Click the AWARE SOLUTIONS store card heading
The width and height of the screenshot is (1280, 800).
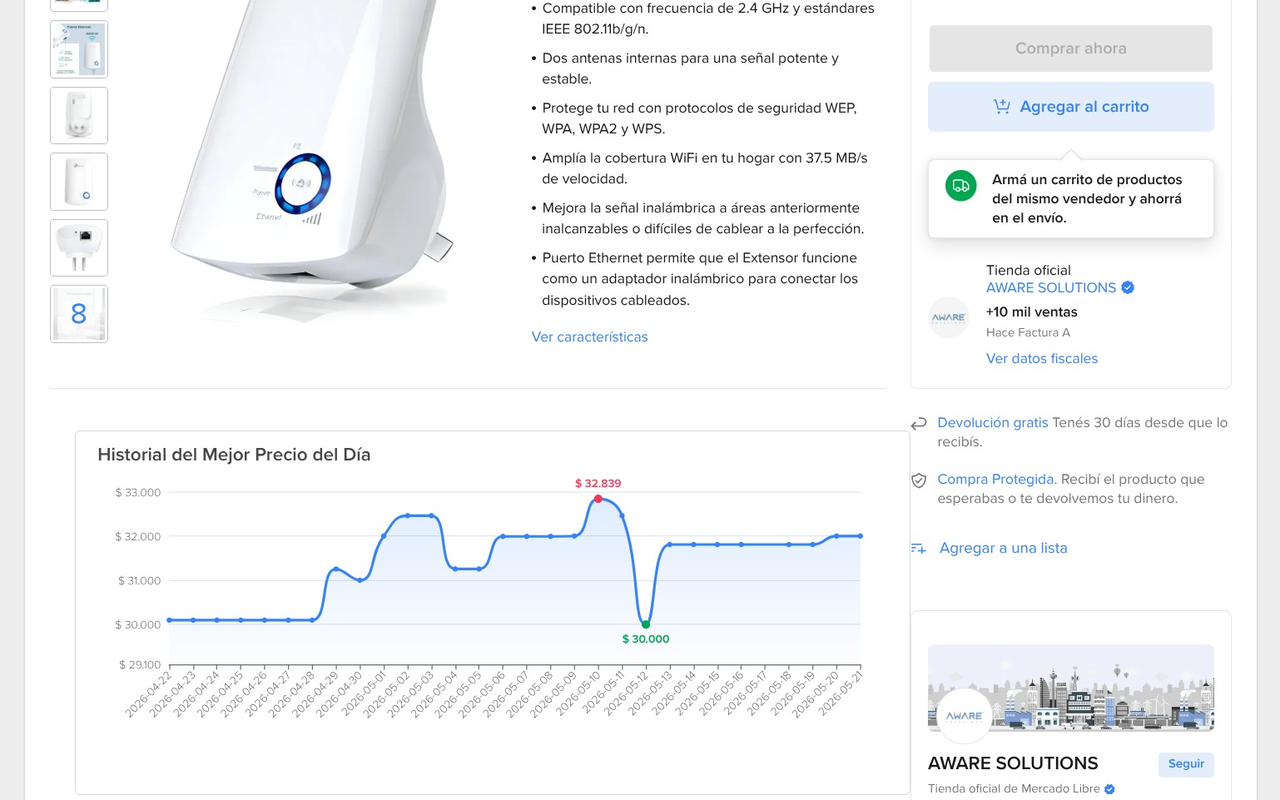1013,763
